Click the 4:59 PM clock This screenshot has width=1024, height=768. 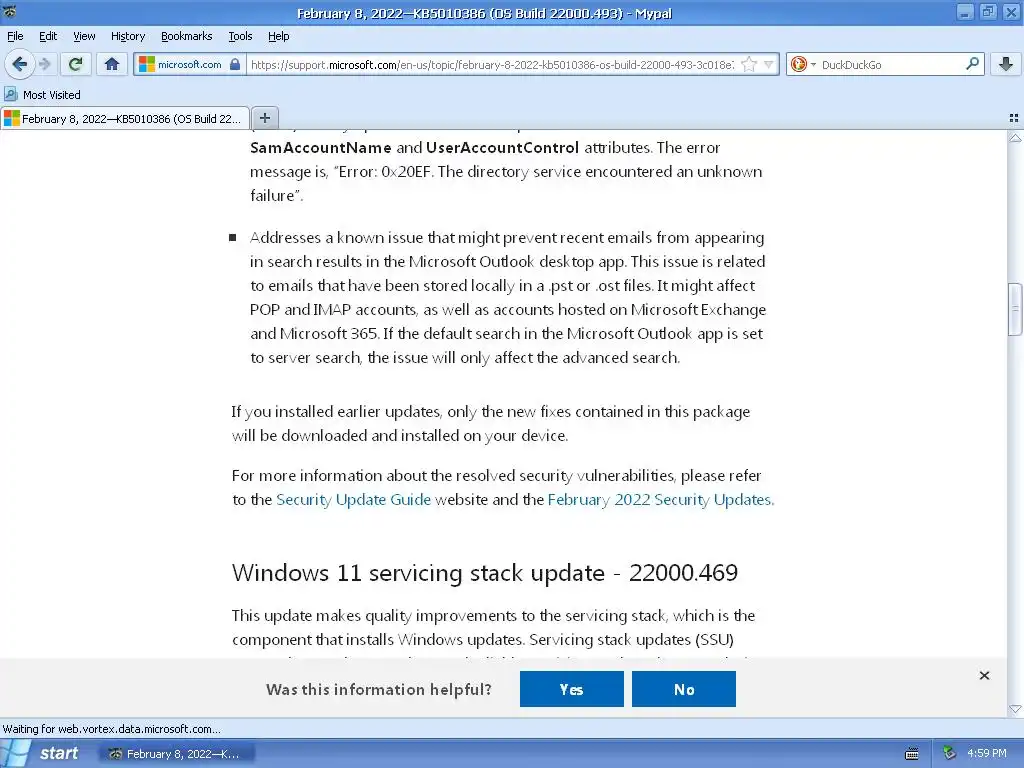(987, 753)
